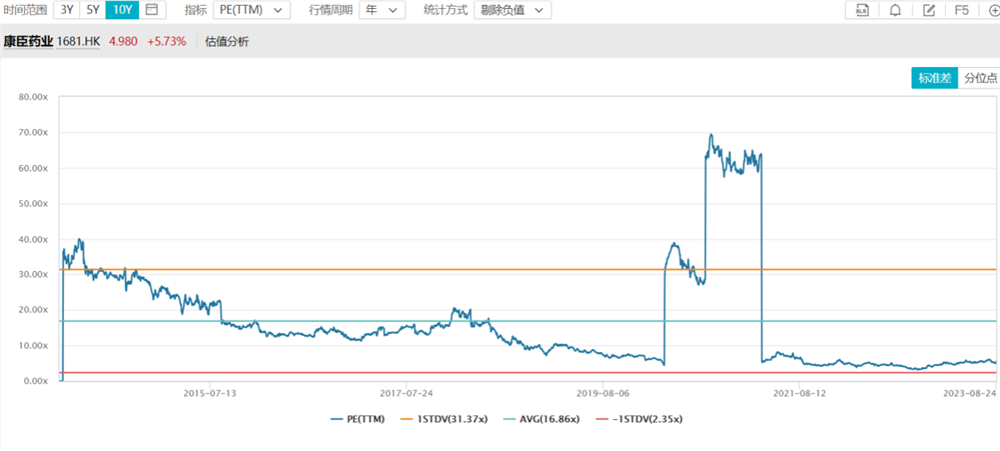Click the notification bell icon

coord(895,10)
